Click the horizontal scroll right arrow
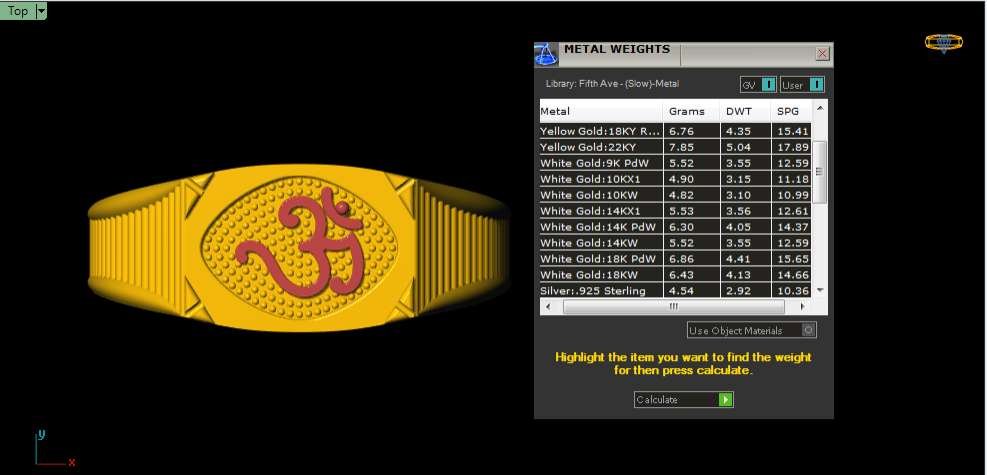 pos(803,306)
